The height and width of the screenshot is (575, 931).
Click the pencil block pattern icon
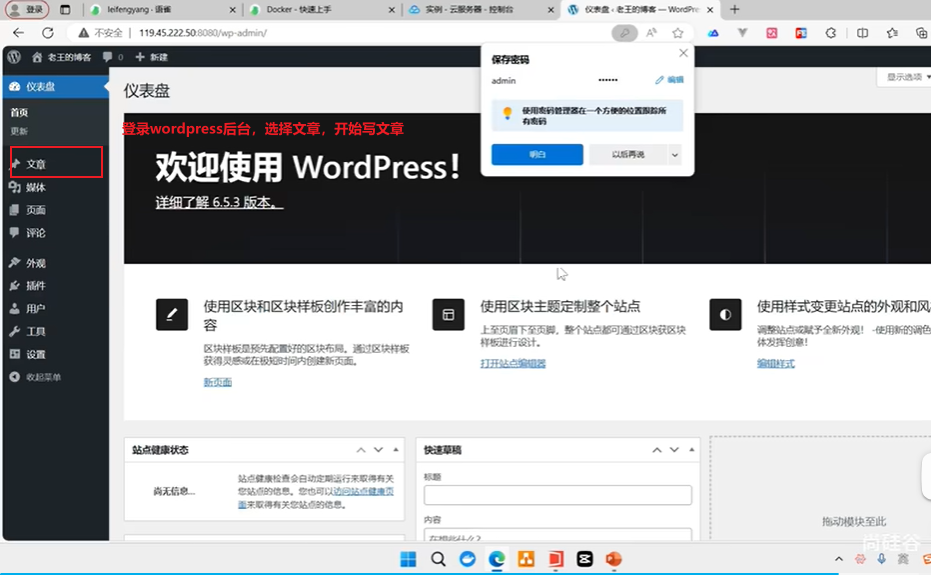172,314
